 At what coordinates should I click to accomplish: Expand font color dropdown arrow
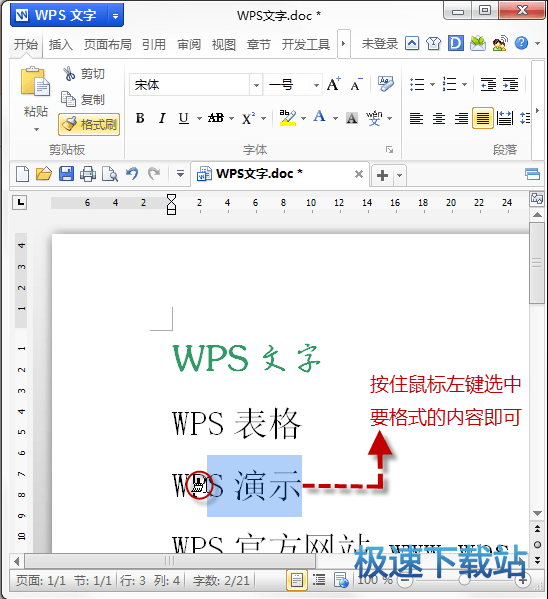pyautogui.click(x=335, y=118)
